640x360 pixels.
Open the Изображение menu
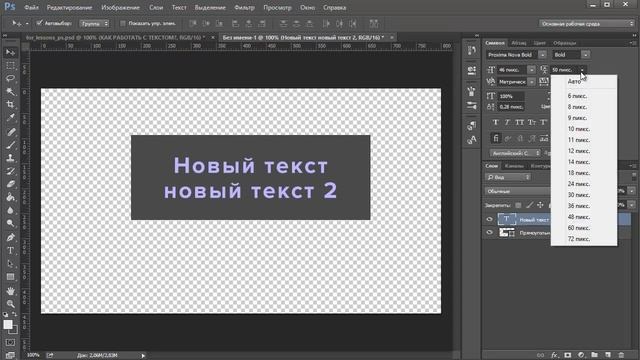120,7
